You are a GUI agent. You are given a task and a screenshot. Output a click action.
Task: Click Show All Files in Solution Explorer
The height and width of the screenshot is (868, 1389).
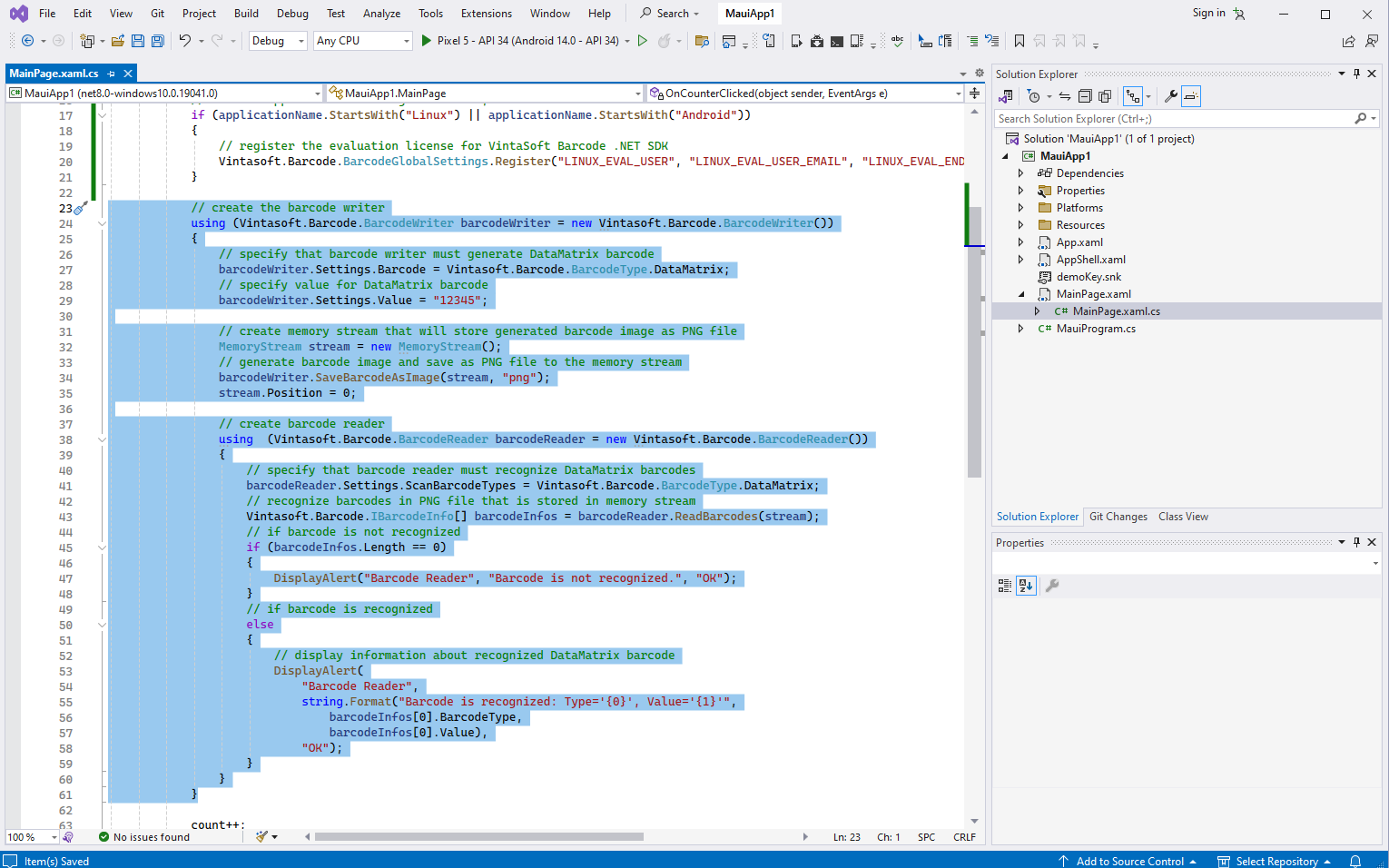click(1105, 96)
